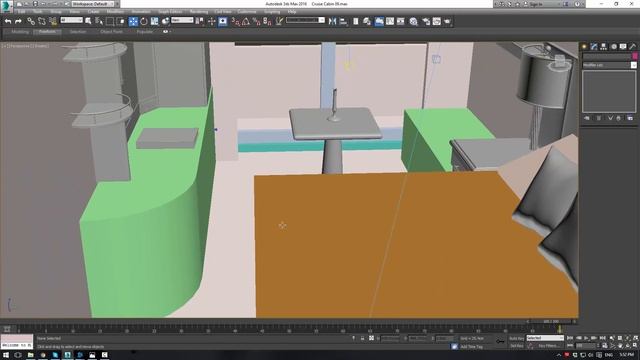
Task: Open the Curve Editor
Action: click(x=390, y=21)
